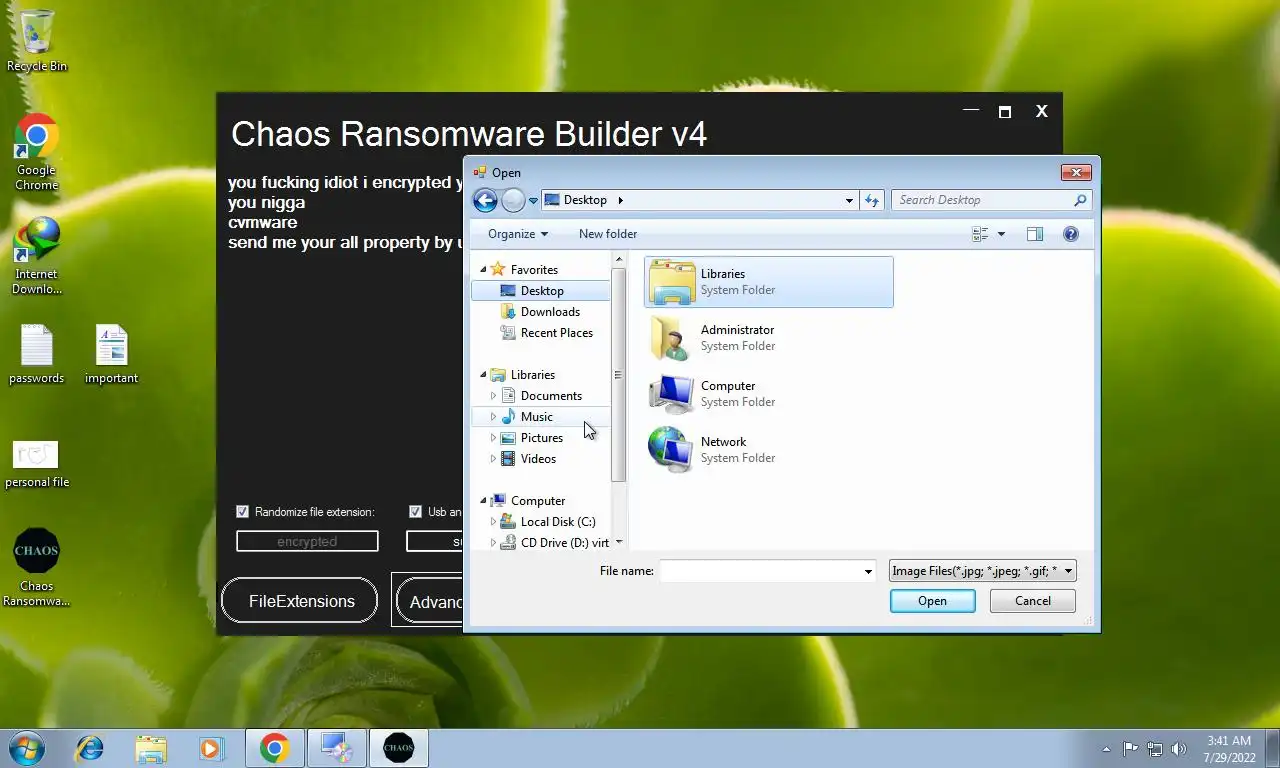Click the Cancel button

click(1033, 601)
